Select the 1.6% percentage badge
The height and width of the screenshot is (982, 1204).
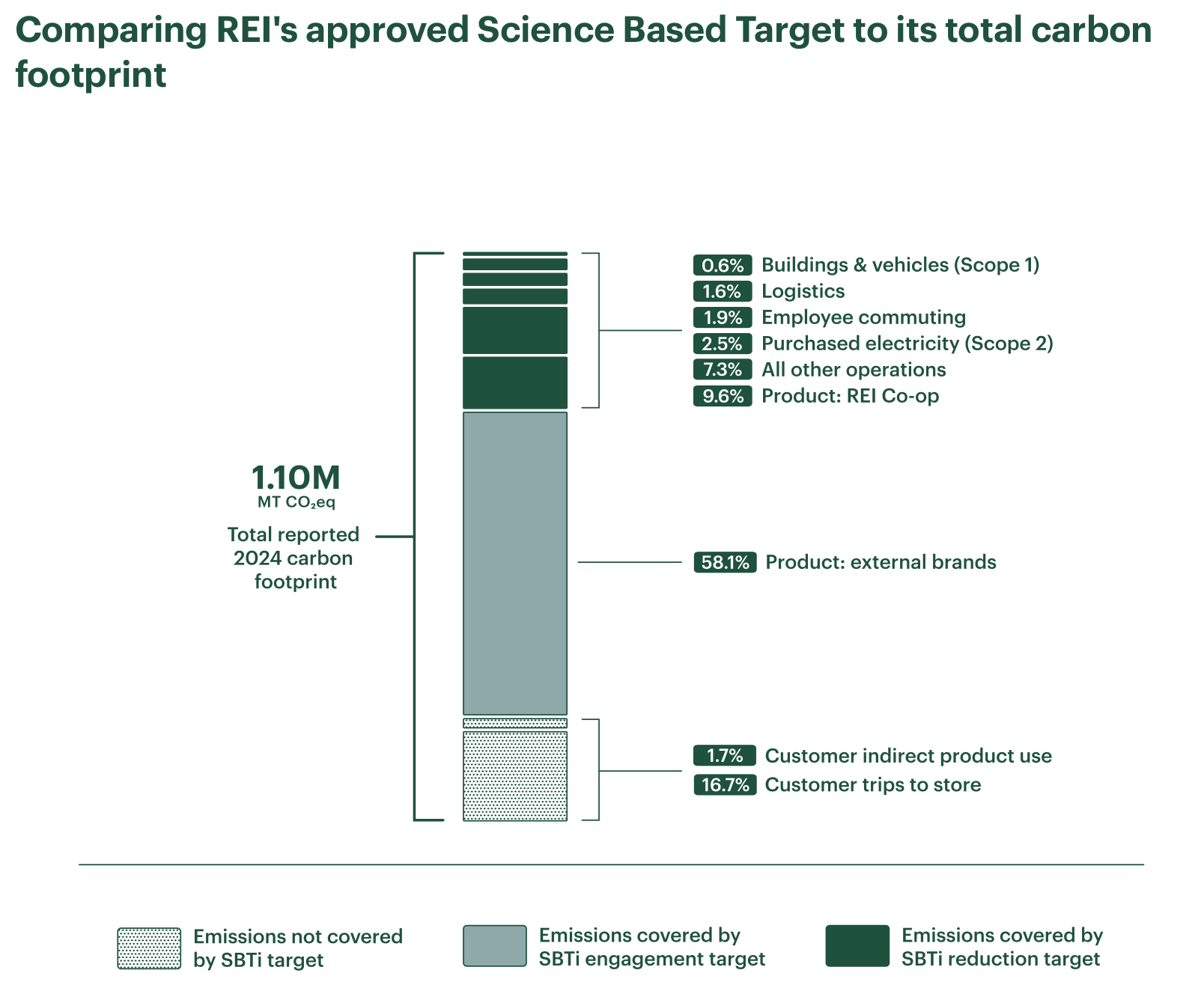(x=723, y=291)
